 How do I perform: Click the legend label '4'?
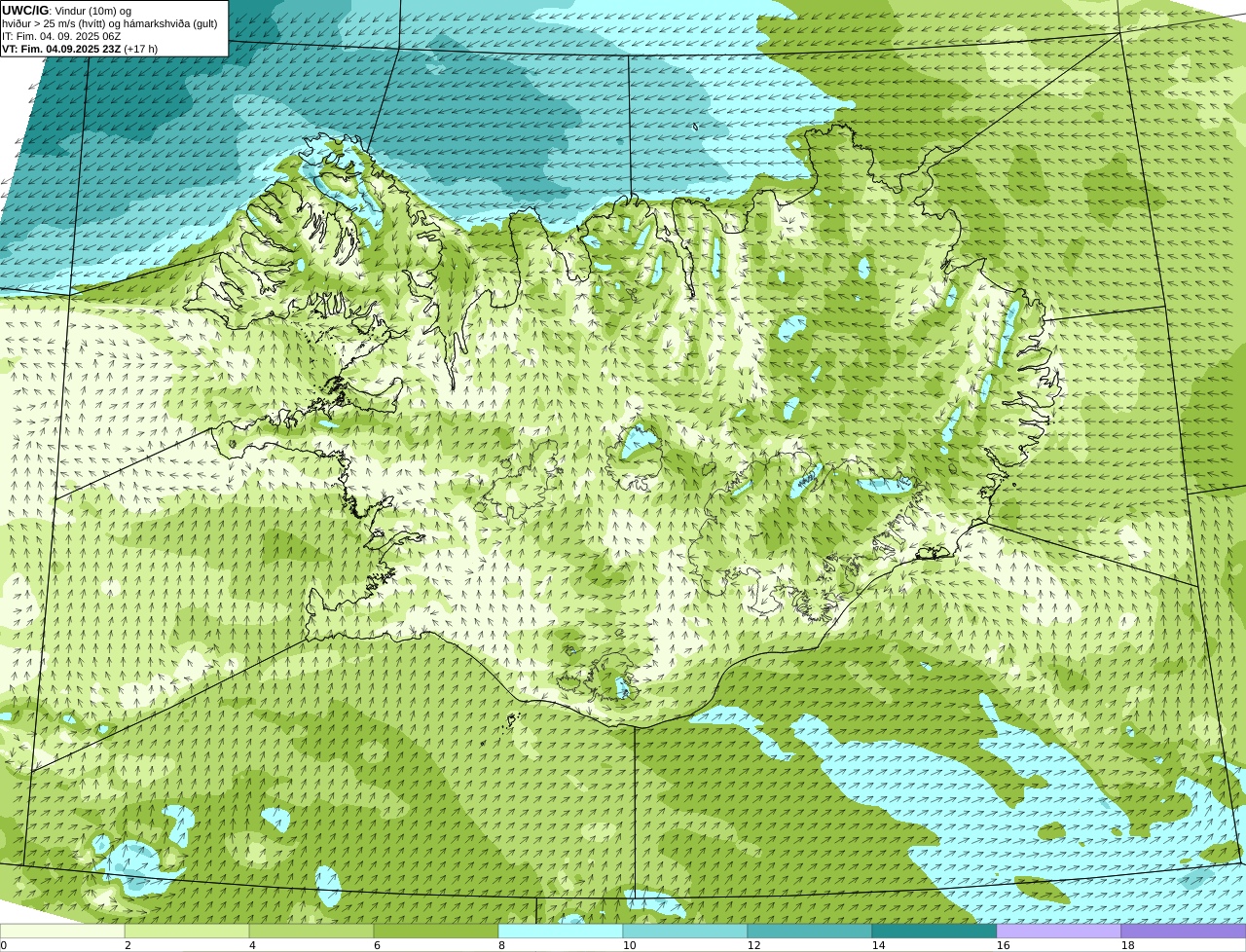tap(252, 945)
